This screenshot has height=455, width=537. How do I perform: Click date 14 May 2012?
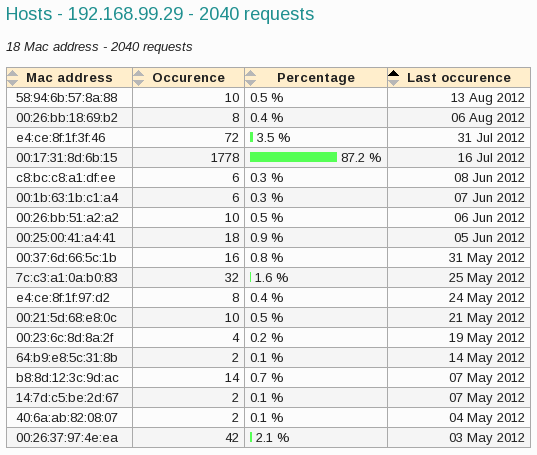coord(487,358)
